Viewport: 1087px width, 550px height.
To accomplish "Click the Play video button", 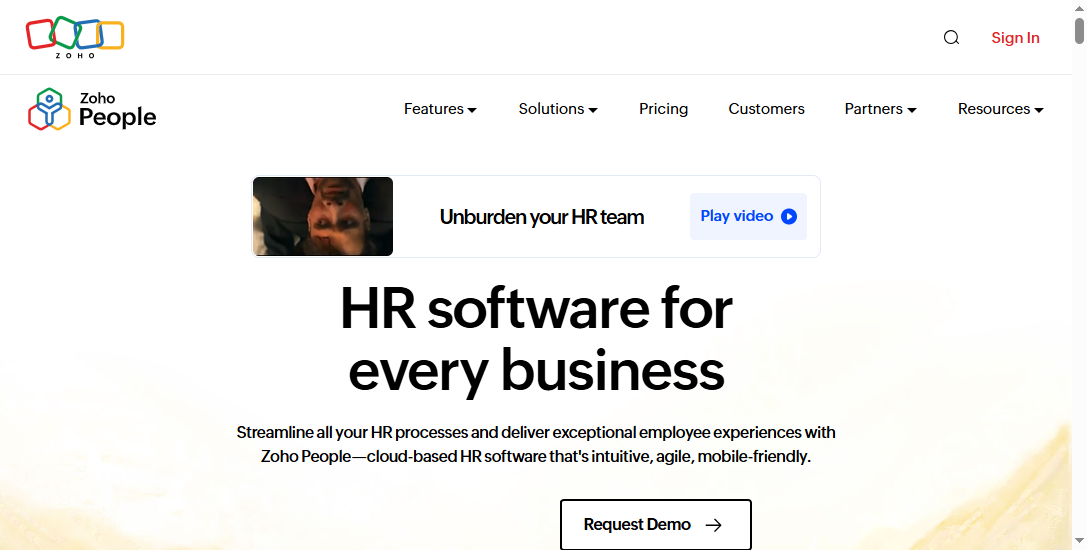I will (x=748, y=216).
